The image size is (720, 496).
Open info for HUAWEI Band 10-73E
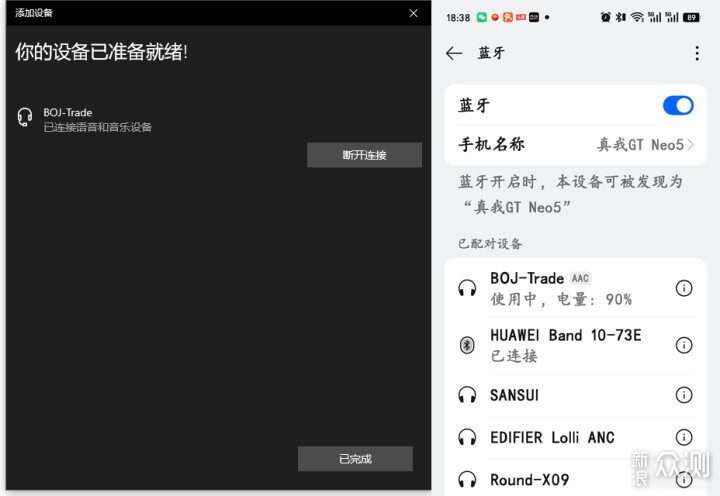(x=684, y=345)
